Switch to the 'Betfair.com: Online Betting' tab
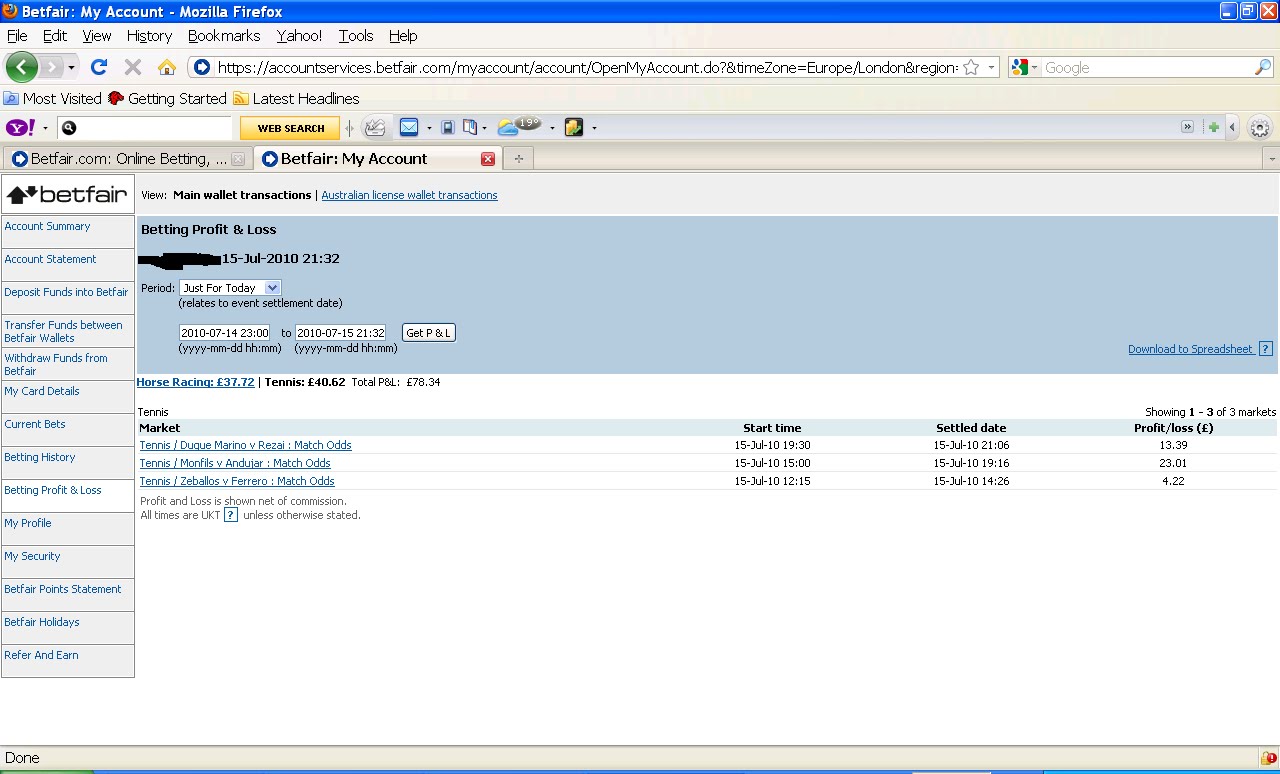 pyautogui.click(x=126, y=159)
